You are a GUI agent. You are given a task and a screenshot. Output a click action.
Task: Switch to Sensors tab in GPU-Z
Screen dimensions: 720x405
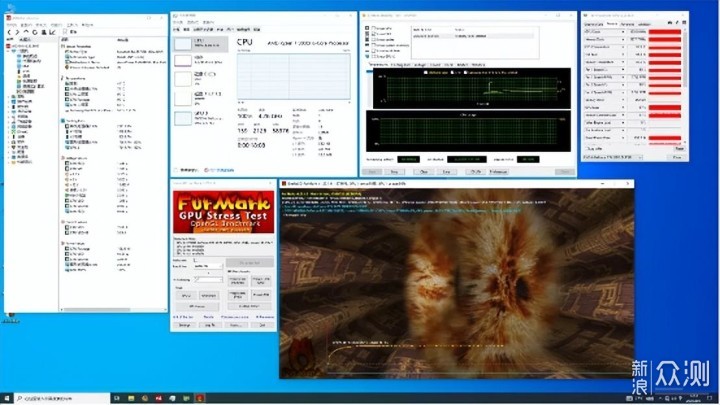[612, 24]
